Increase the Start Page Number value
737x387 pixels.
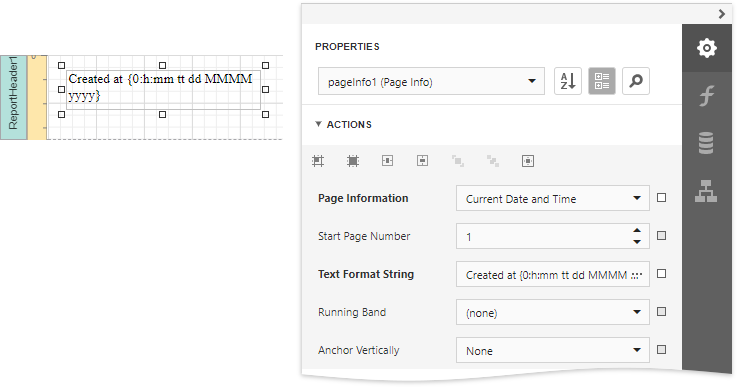click(x=637, y=230)
